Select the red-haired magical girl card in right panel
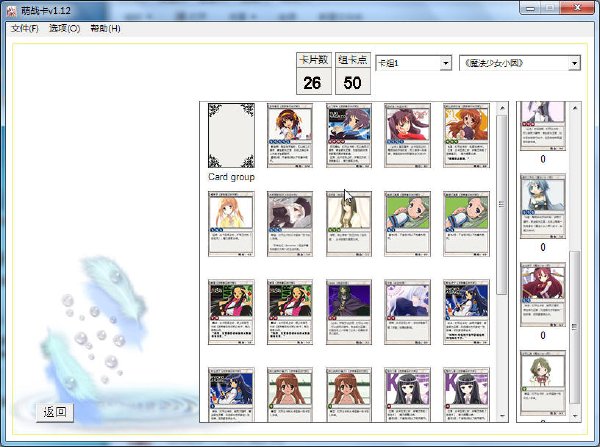The height and width of the screenshot is (447, 600). click(543, 295)
